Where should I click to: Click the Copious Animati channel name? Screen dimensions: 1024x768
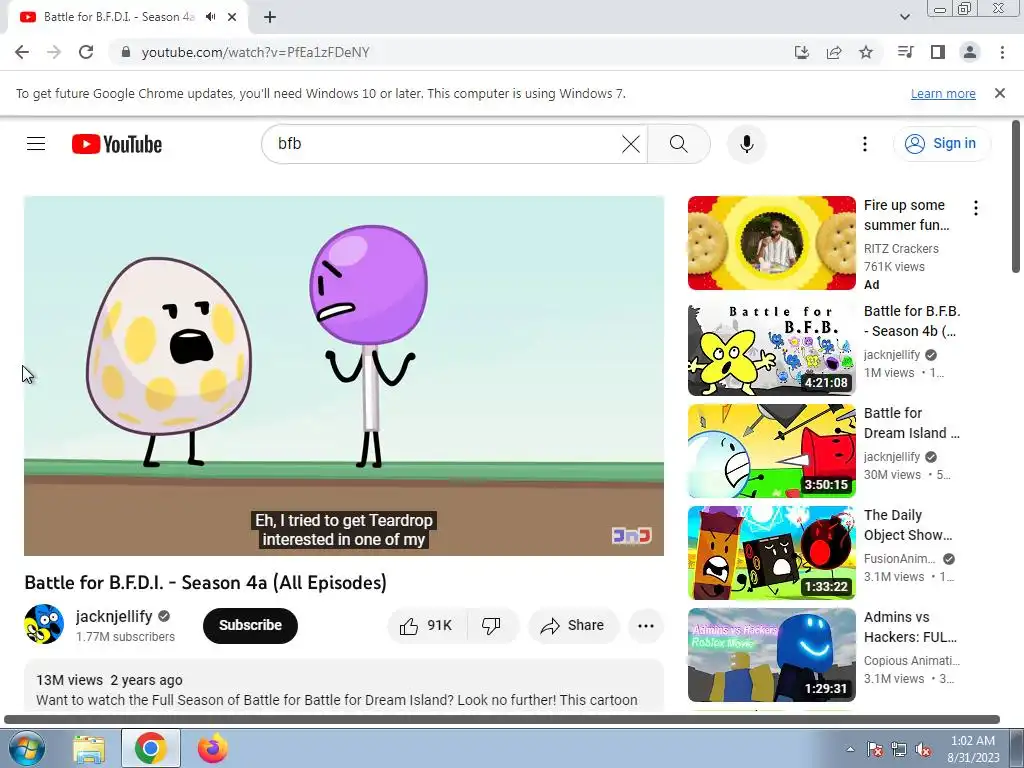[911, 661]
